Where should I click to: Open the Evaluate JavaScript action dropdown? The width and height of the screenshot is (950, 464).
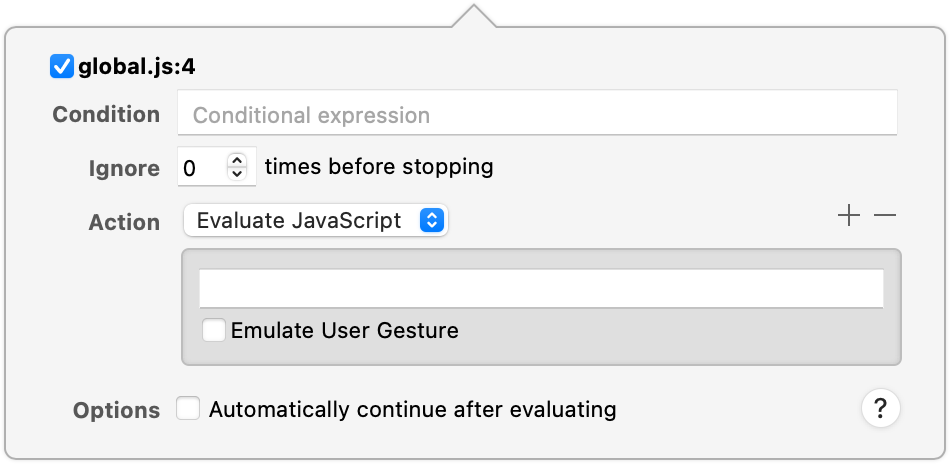315,221
